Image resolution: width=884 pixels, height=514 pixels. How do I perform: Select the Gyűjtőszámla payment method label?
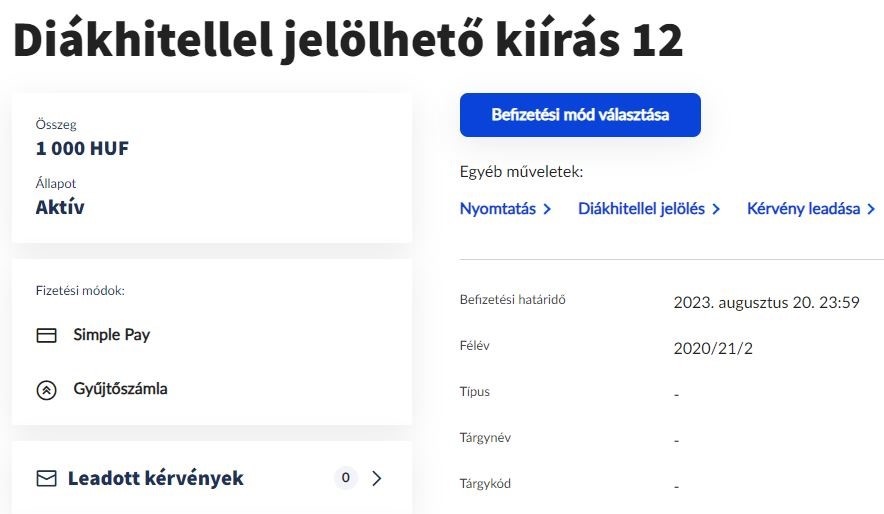[x=121, y=389]
